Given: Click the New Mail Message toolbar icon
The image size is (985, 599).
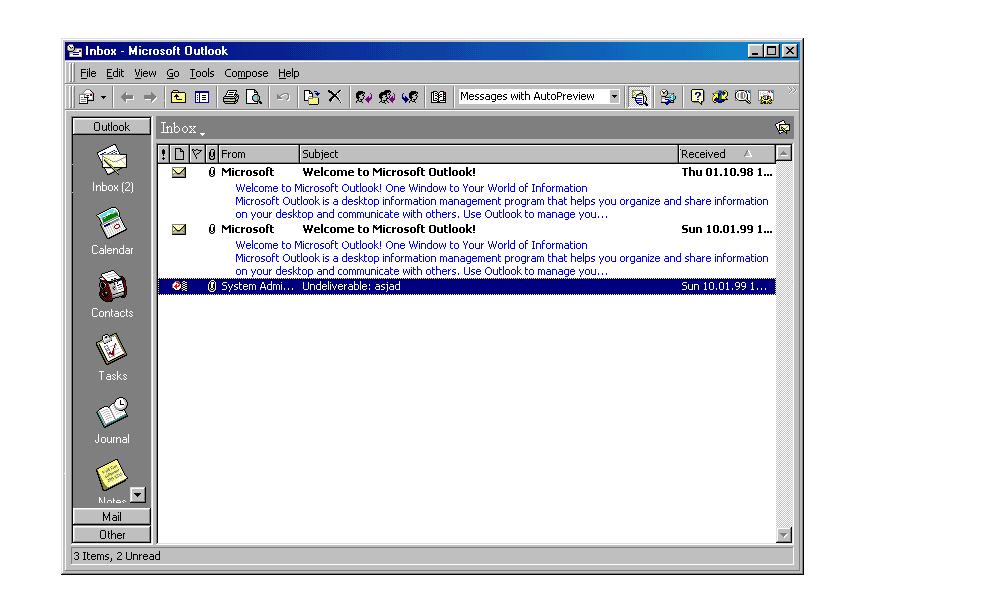Looking at the screenshot, I should [87, 97].
